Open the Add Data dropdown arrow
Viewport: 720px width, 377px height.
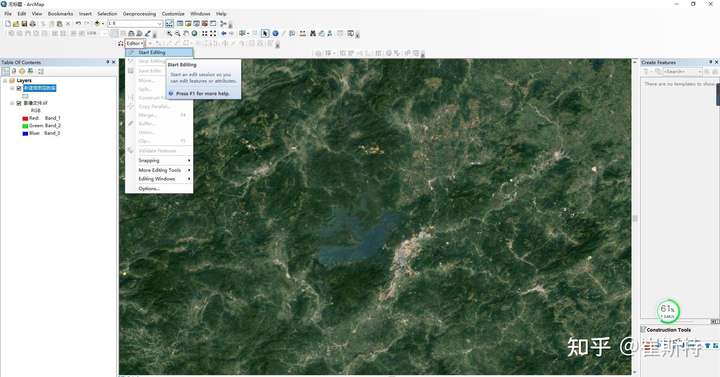pos(103,23)
